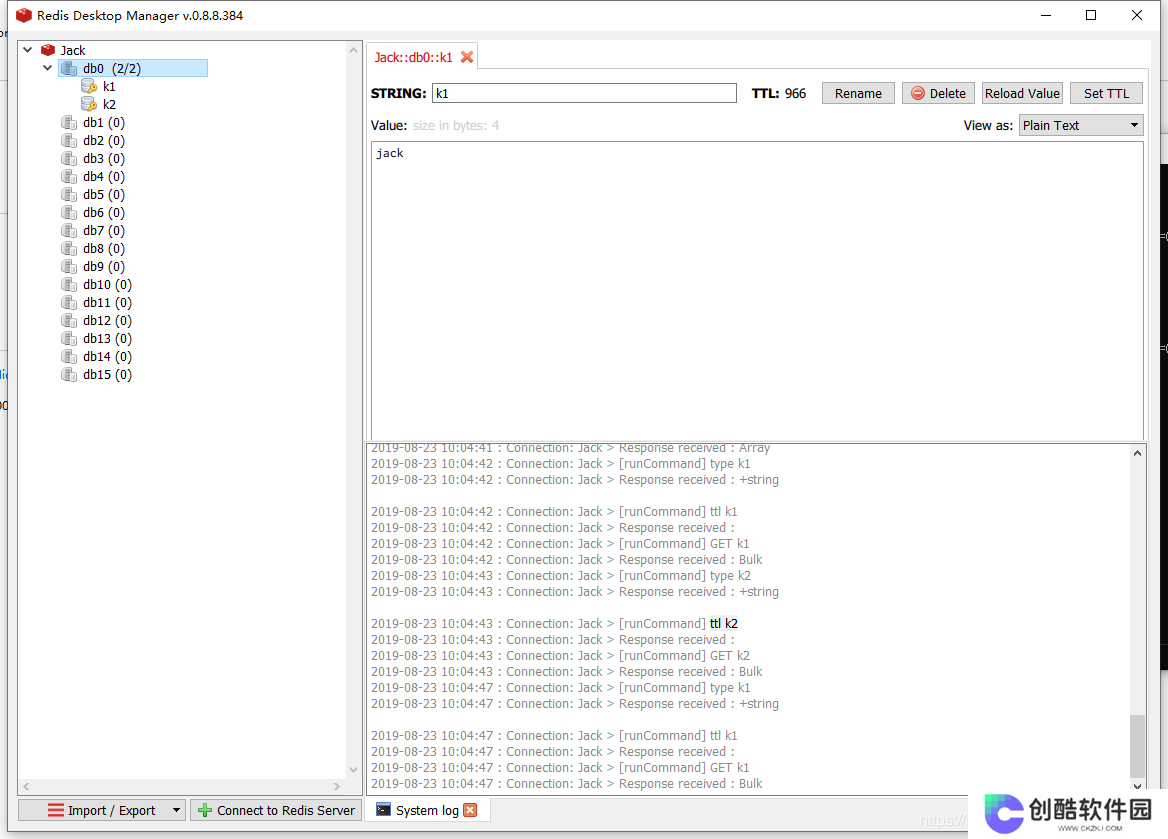This screenshot has width=1168, height=839.
Task: Select the k2 key label in tree
Action: click(x=110, y=104)
